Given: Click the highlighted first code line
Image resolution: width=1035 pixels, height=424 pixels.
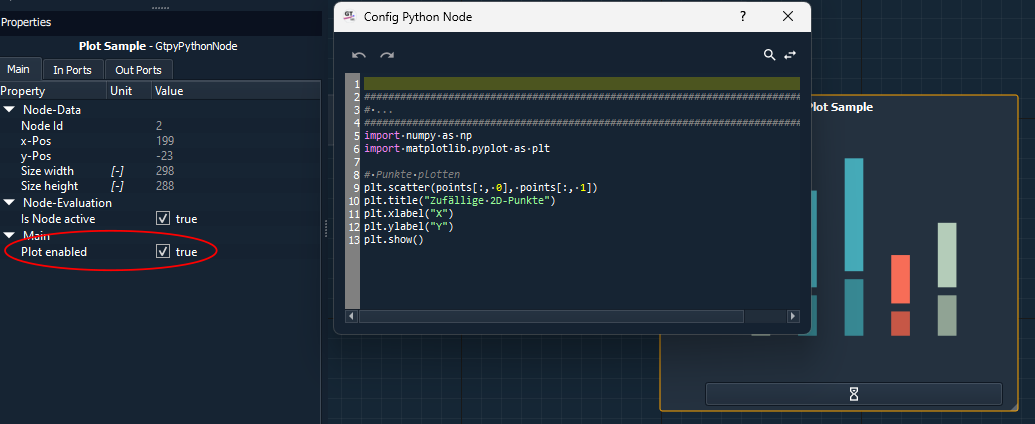Looking at the screenshot, I should pyautogui.click(x=582, y=84).
